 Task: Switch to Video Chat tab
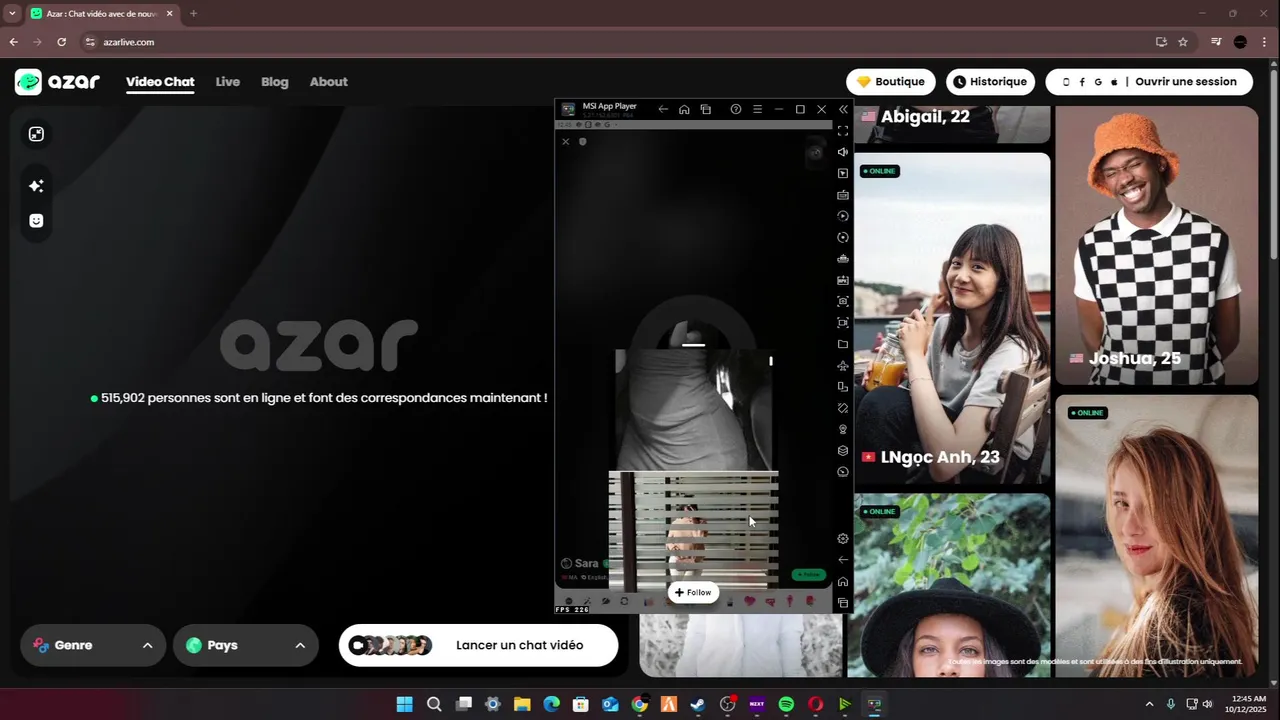[160, 82]
